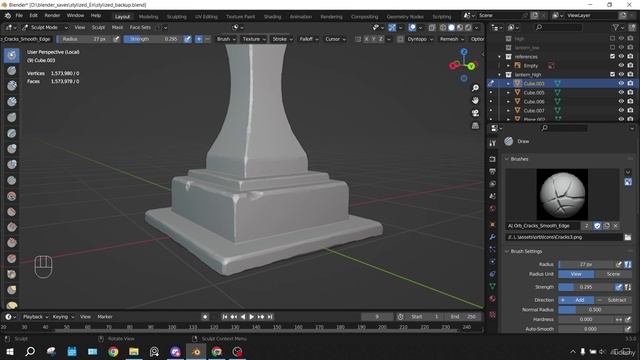Viewport: 640px width, 360px height.
Task: Select solid viewport shading mode
Action: (x=451, y=28)
